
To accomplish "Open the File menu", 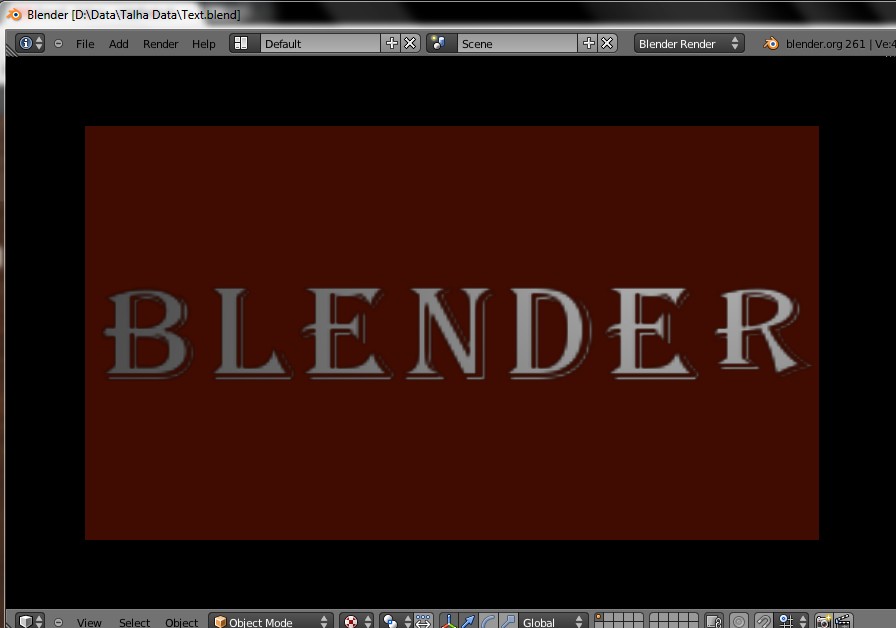I will tap(85, 43).
